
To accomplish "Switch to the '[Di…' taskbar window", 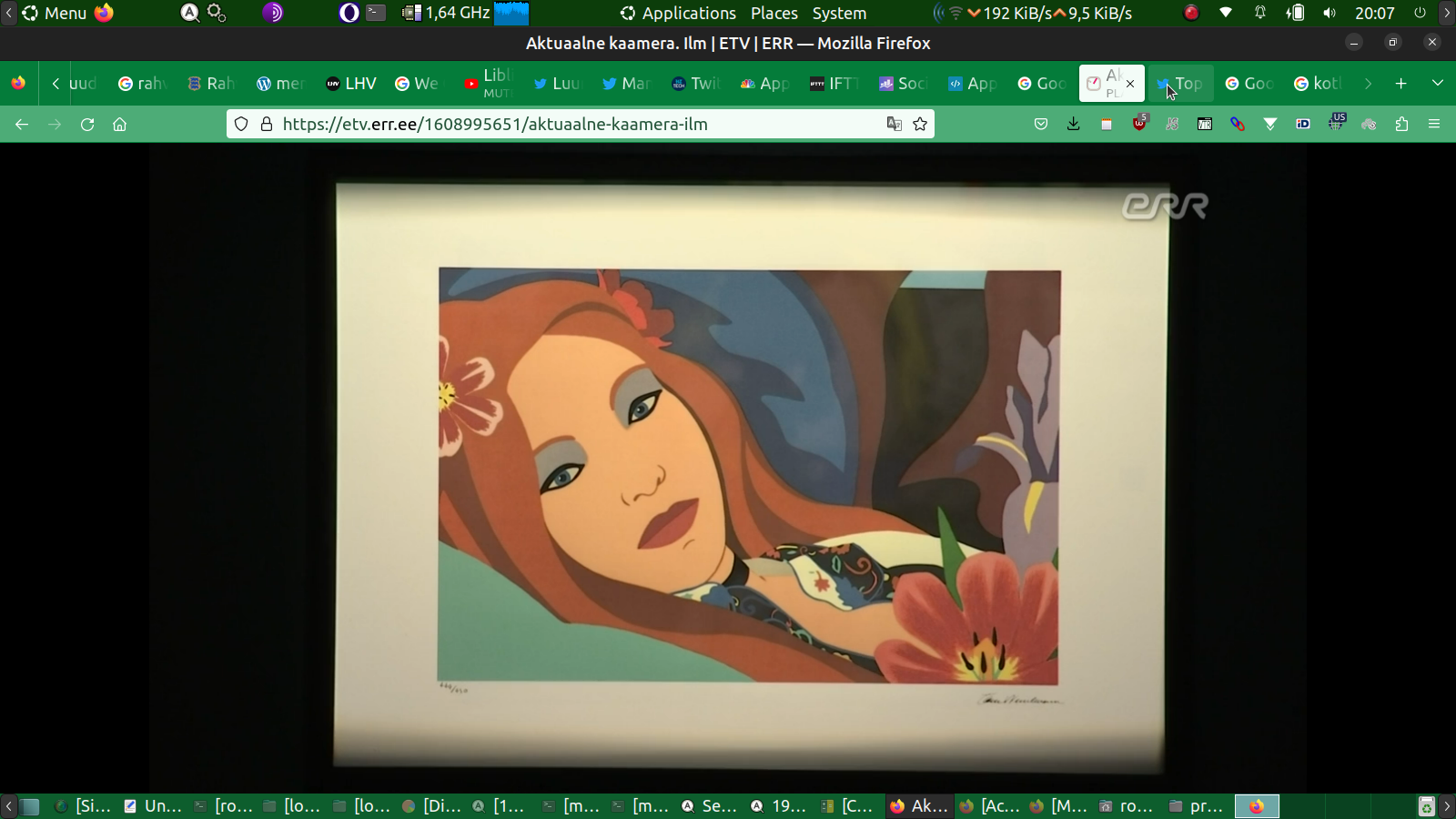I will tap(431, 806).
